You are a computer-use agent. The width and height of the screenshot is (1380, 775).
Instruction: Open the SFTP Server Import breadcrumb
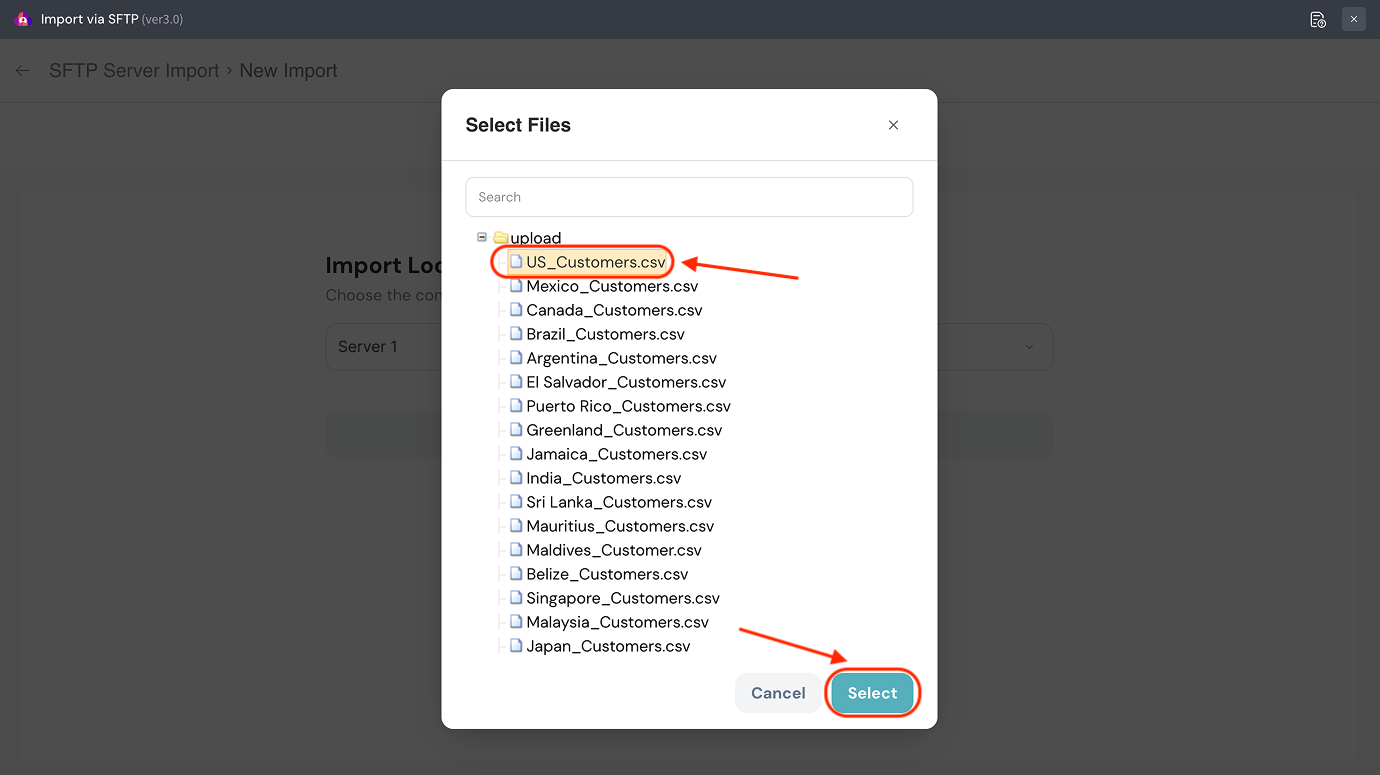(x=134, y=71)
